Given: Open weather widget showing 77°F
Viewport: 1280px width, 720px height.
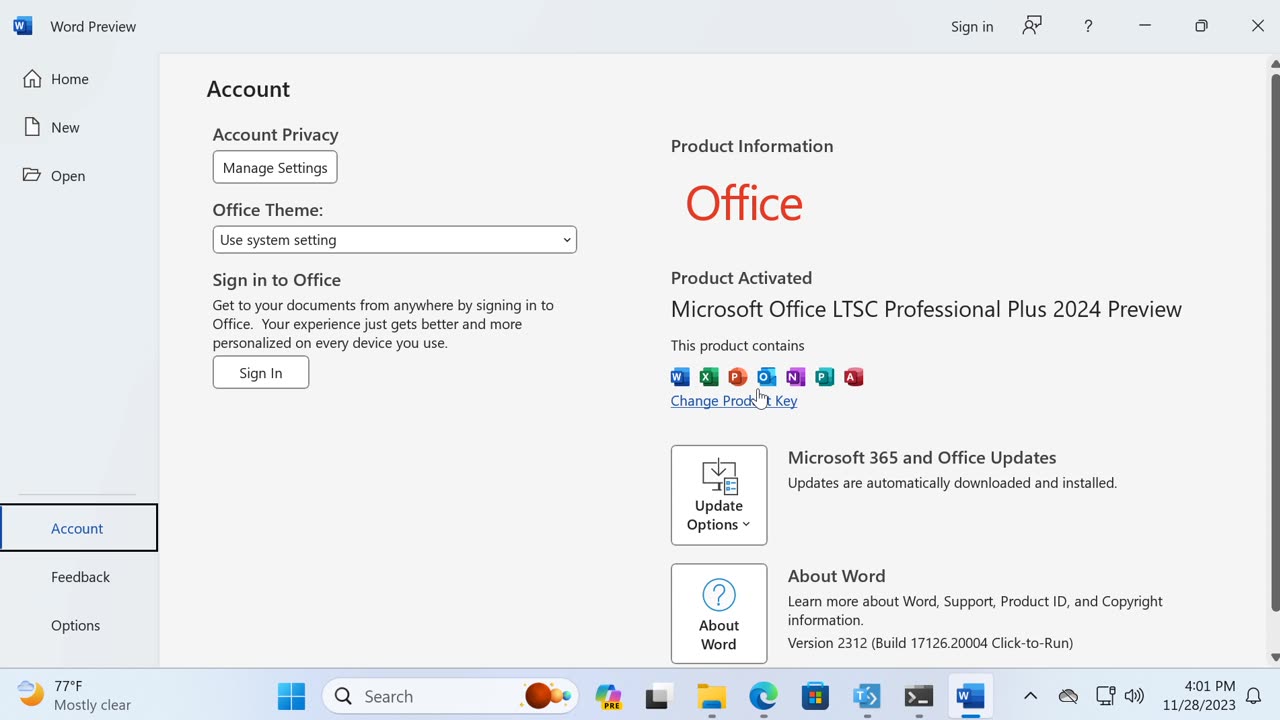Looking at the screenshot, I should tap(75, 695).
